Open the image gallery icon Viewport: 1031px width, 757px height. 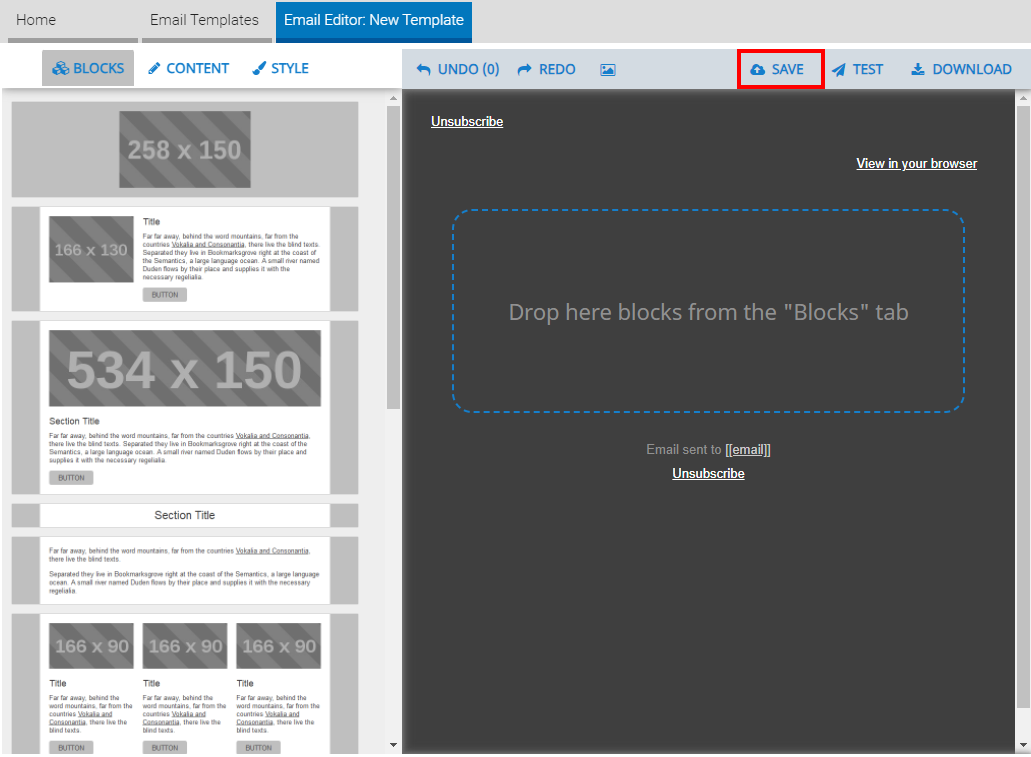pos(608,70)
